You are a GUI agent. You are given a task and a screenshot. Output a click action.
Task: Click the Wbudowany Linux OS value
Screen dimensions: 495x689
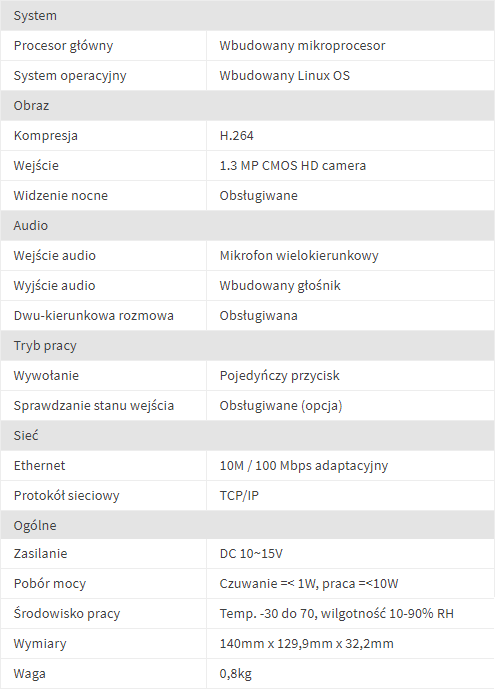pos(285,76)
